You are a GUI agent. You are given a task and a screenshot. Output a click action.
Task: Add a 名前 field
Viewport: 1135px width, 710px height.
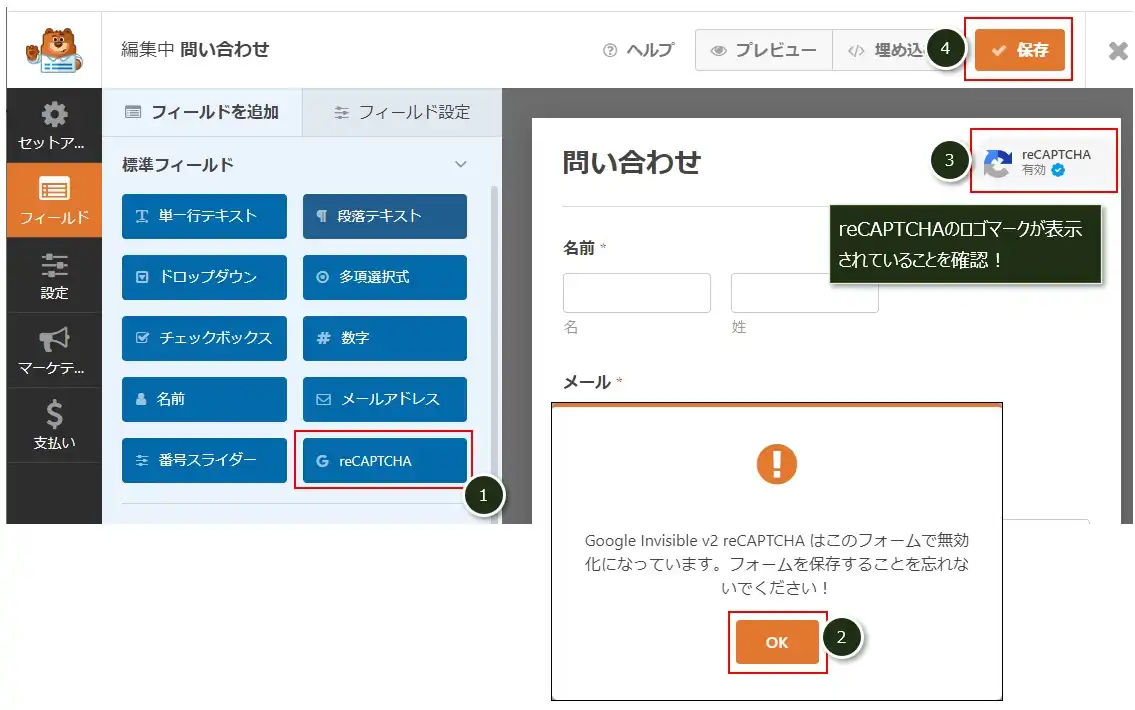point(204,399)
